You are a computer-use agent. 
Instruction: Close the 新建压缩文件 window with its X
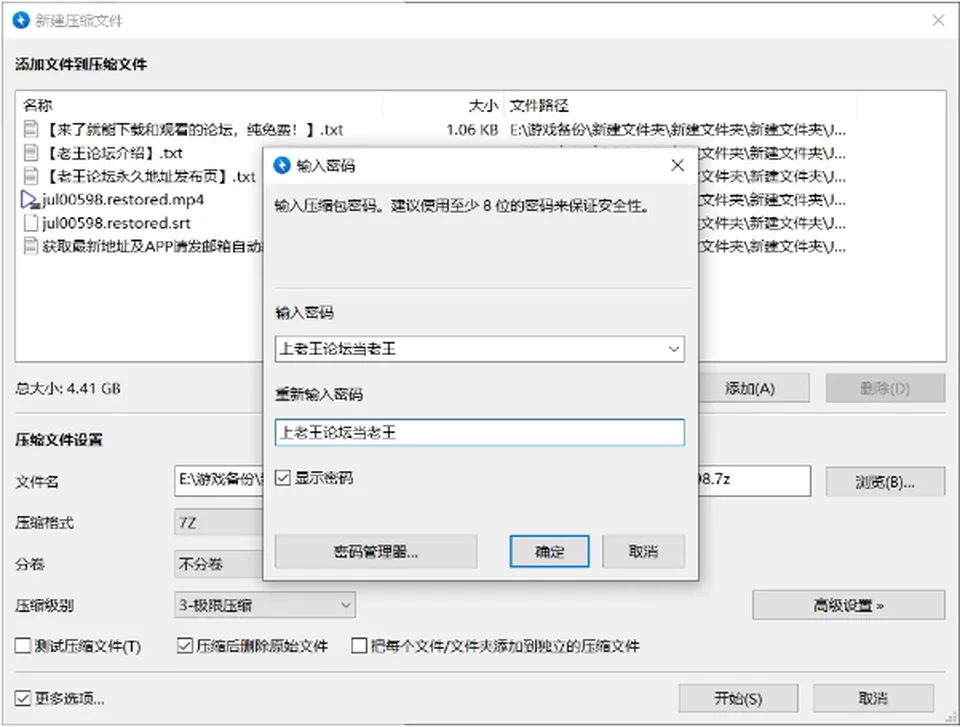coord(938,20)
